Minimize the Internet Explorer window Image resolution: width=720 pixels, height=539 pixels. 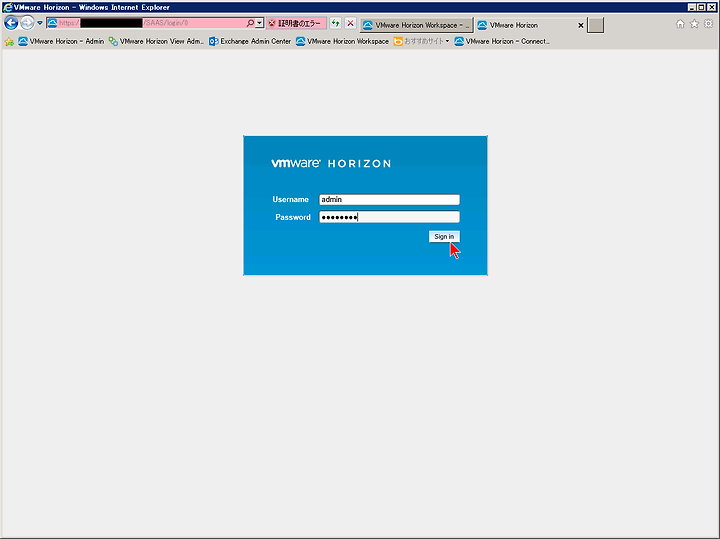point(692,7)
